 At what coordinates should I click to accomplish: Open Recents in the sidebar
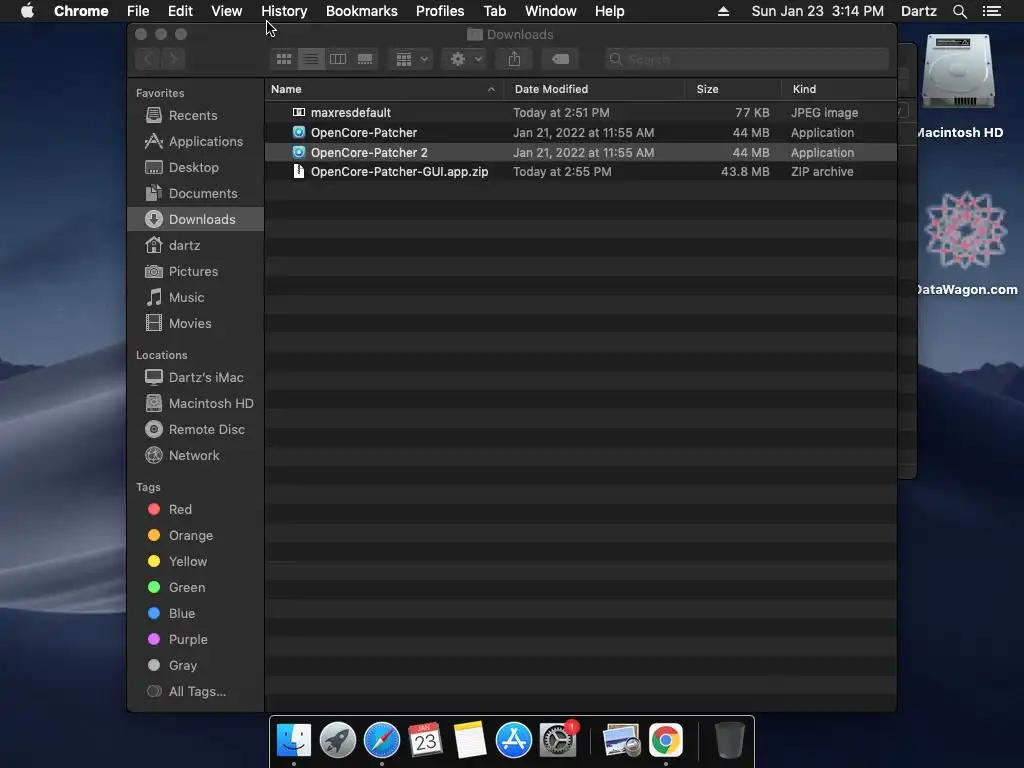click(x=195, y=116)
